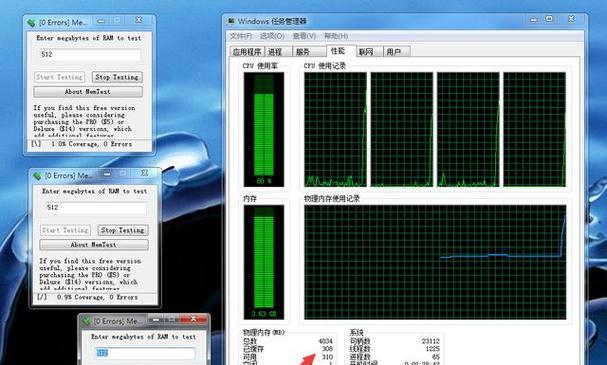Open the 帮助(H) menu
This screenshot has height=365, width=607.
point(336,36)
